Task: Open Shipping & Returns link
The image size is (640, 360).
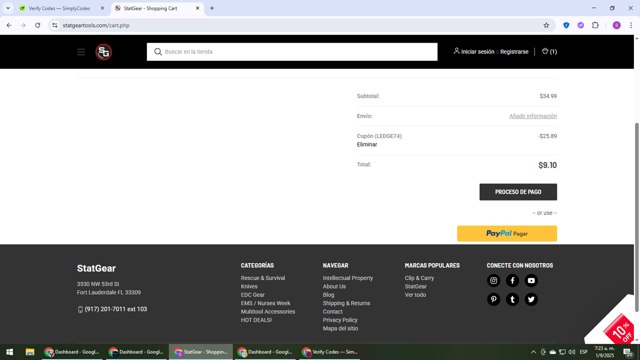Action: tap(347, 303)
